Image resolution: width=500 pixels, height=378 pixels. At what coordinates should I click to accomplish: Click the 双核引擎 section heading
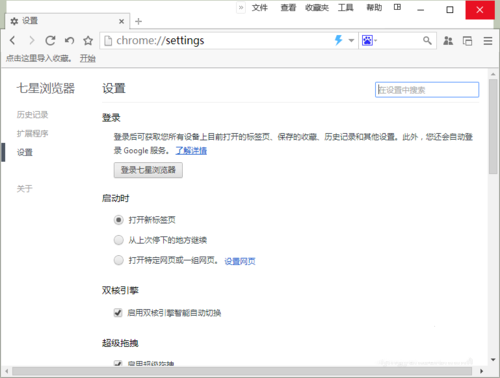pyautogui.click(x=120, y=290)
